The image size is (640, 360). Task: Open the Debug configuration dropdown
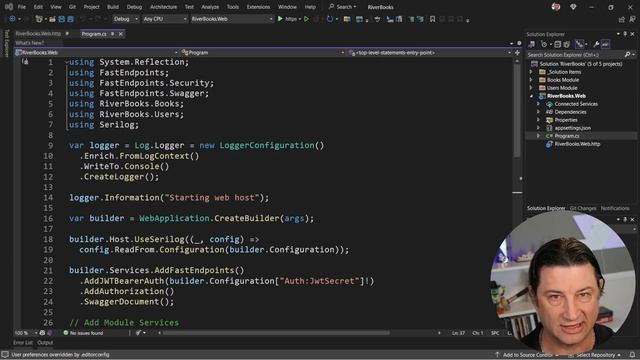pyautogui.click(x=125, y=19)
